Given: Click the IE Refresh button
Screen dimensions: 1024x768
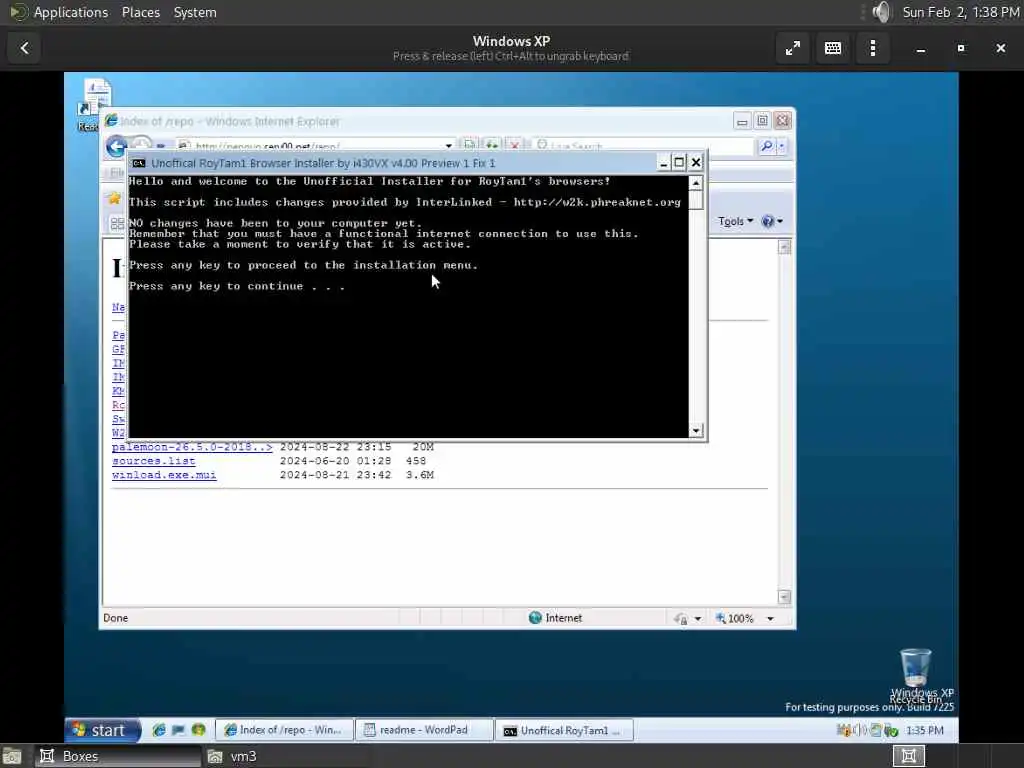Looking at the screenshot, I should pos(492,145).
